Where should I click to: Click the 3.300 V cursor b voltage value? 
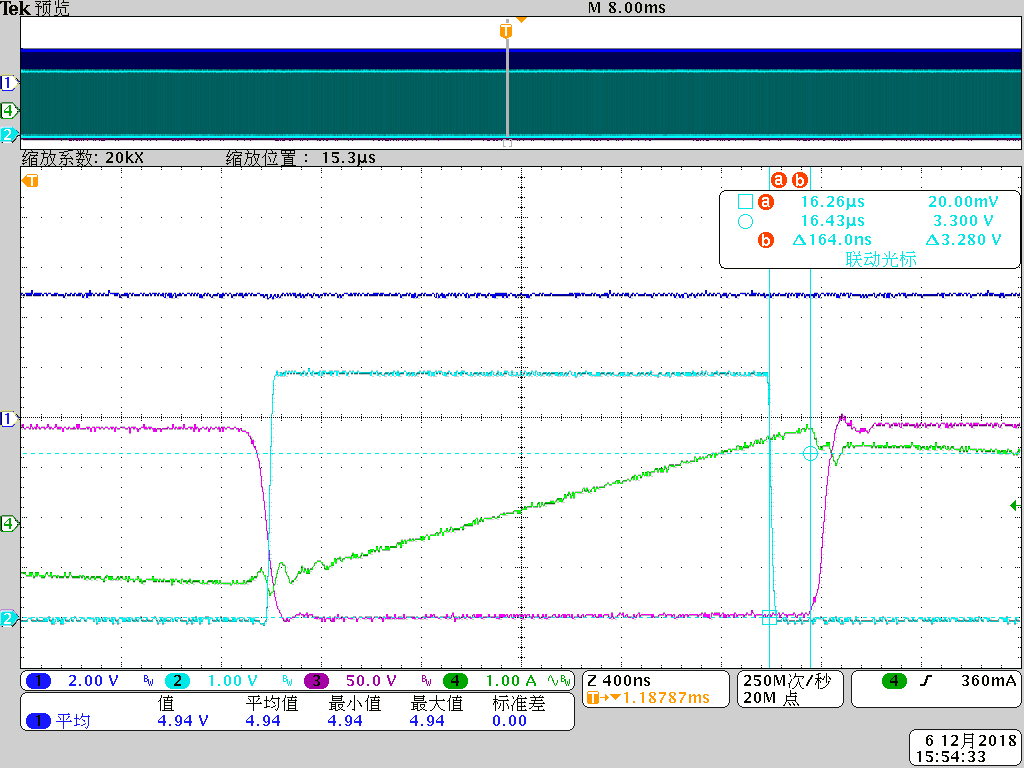click(x=963, y=221)
